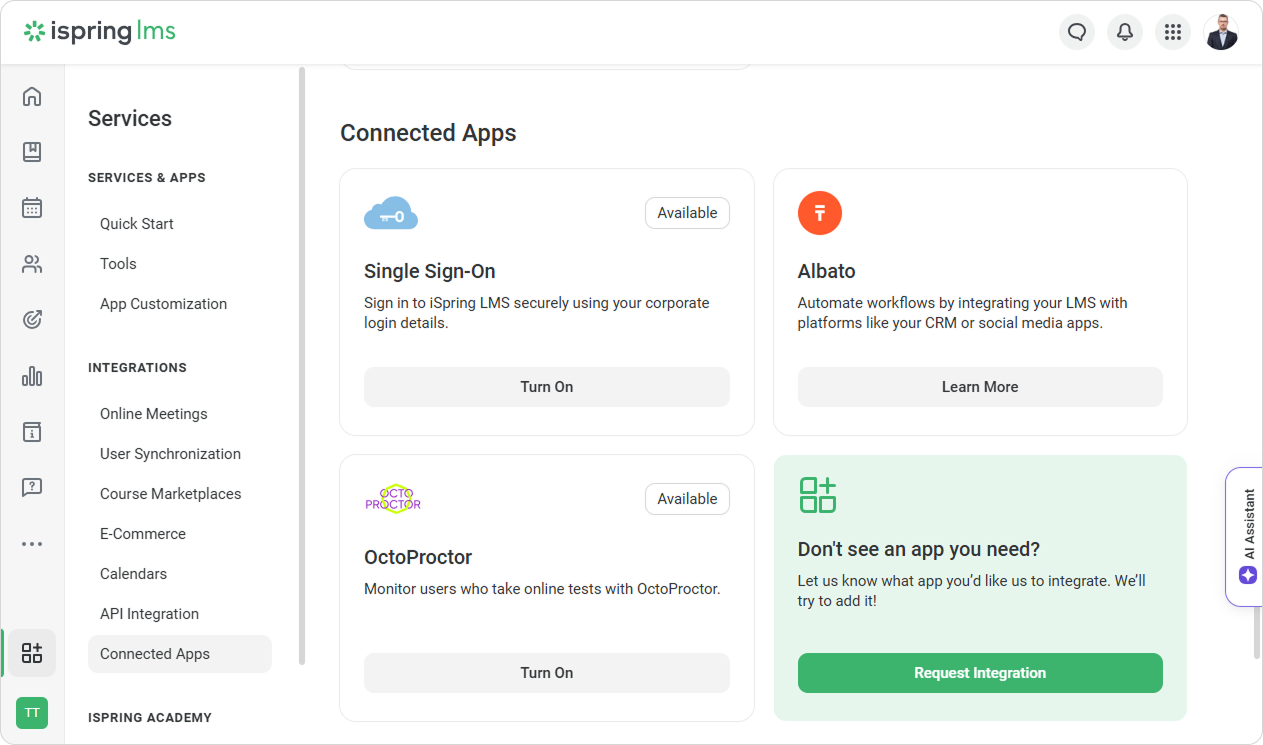The height and width of the screenshot is (745, 1263).
Task: Open the user profile avatar menu
Action: (1221, 32)
